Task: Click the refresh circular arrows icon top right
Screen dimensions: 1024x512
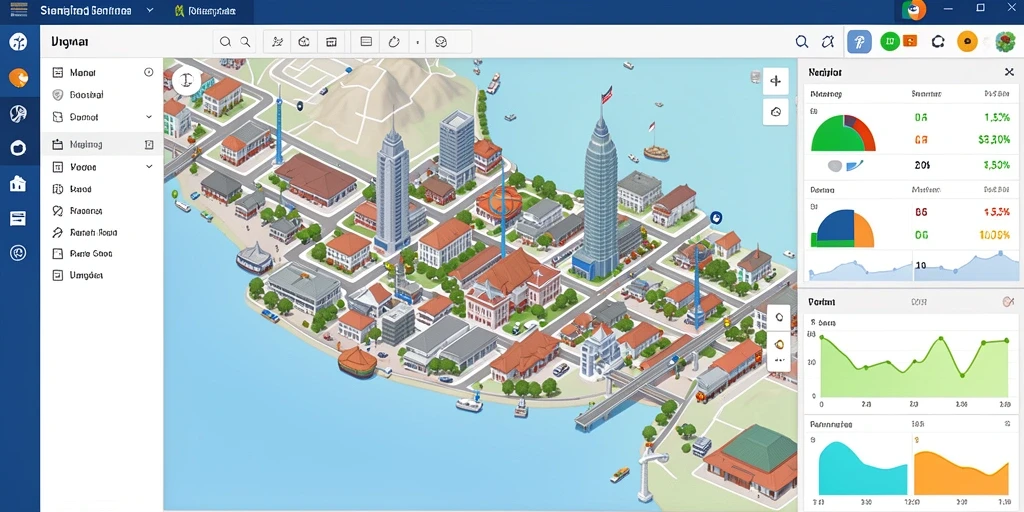Action: click(x=938, y=42)
